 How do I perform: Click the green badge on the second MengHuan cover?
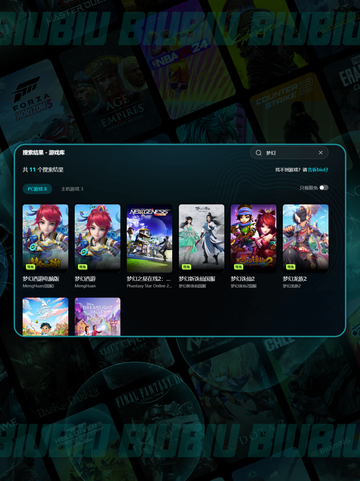tap(82, 267)
